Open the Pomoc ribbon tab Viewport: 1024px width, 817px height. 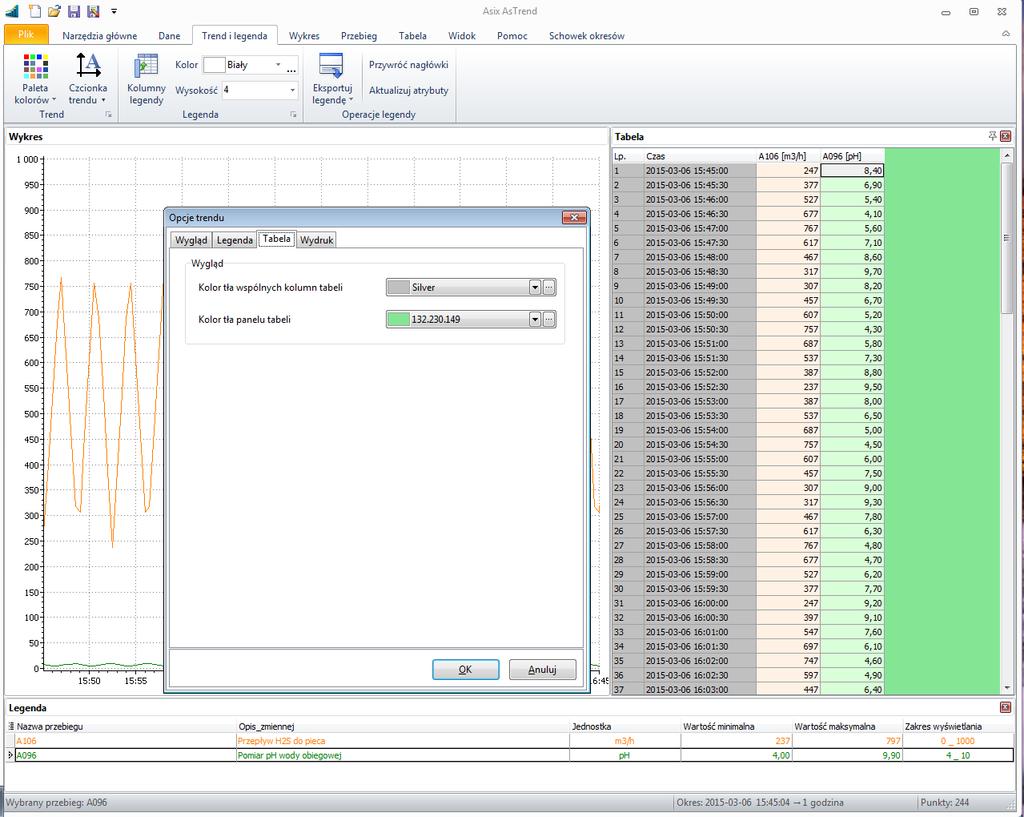512,36
